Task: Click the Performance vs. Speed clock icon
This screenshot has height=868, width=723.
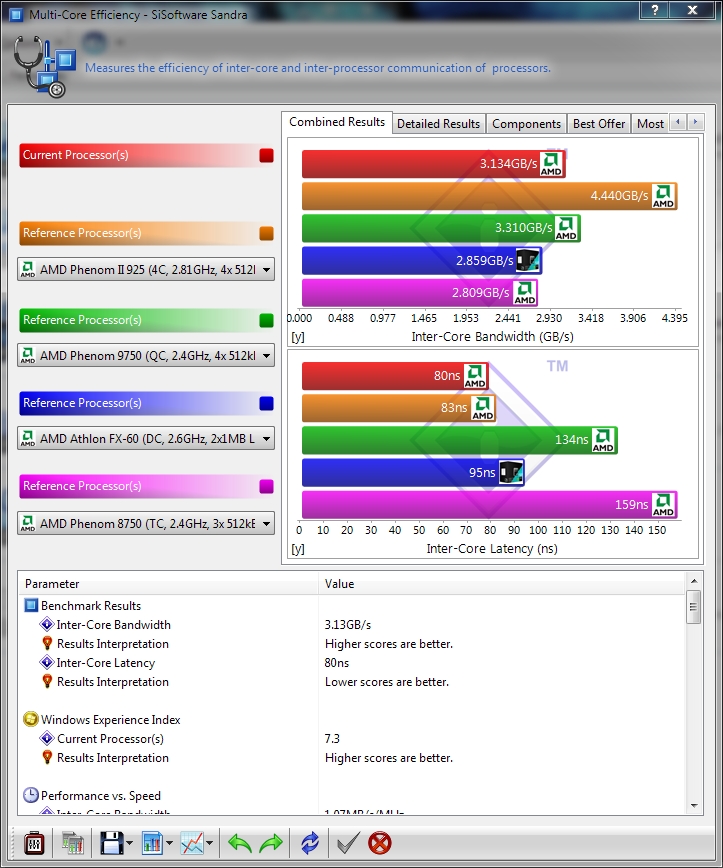Action: point(31,795)
